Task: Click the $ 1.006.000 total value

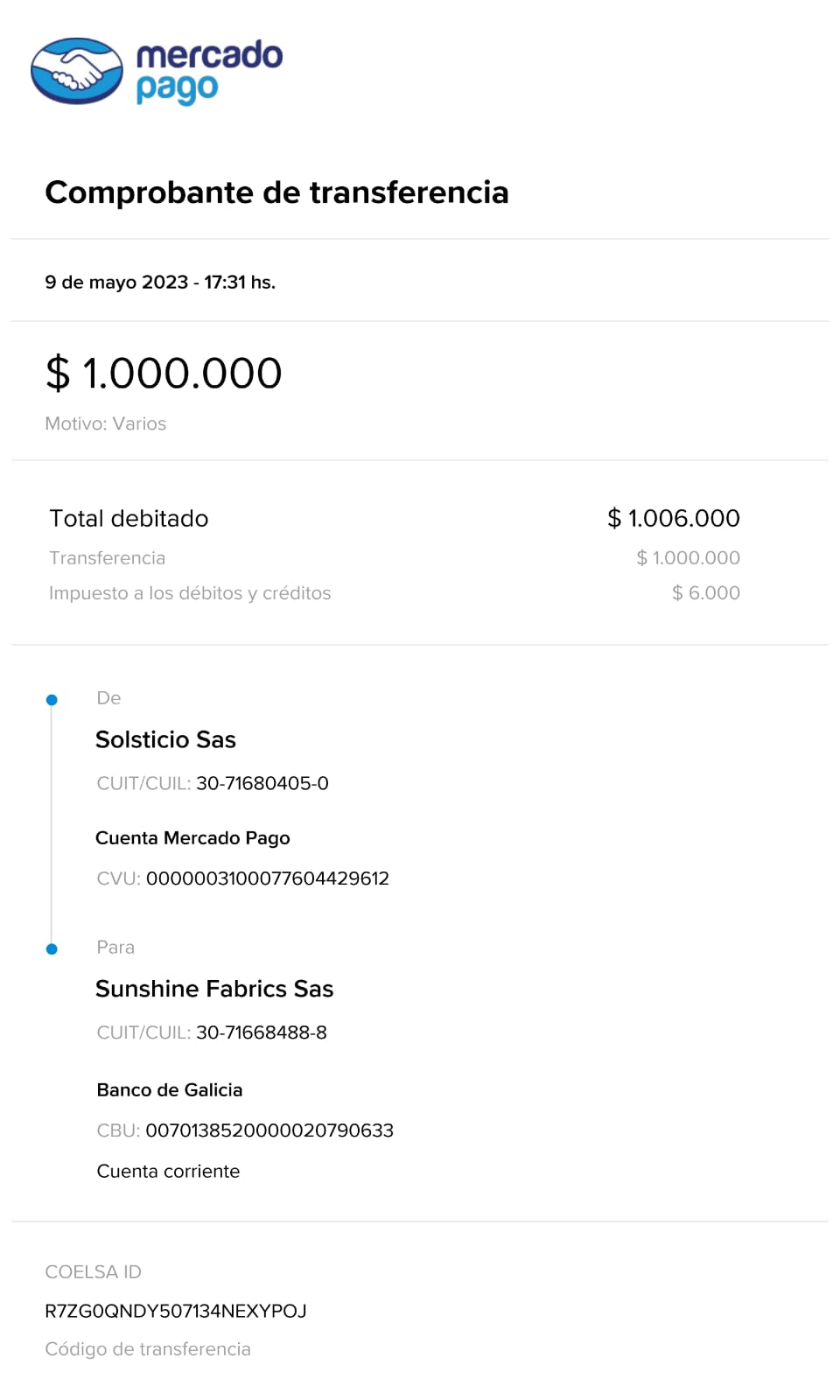Action: 674,519
